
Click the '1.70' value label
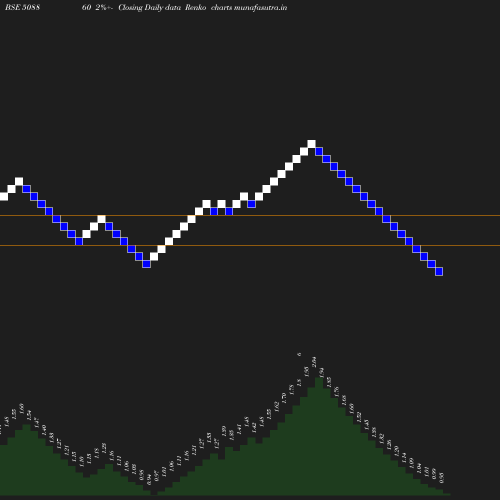[284, 398]
